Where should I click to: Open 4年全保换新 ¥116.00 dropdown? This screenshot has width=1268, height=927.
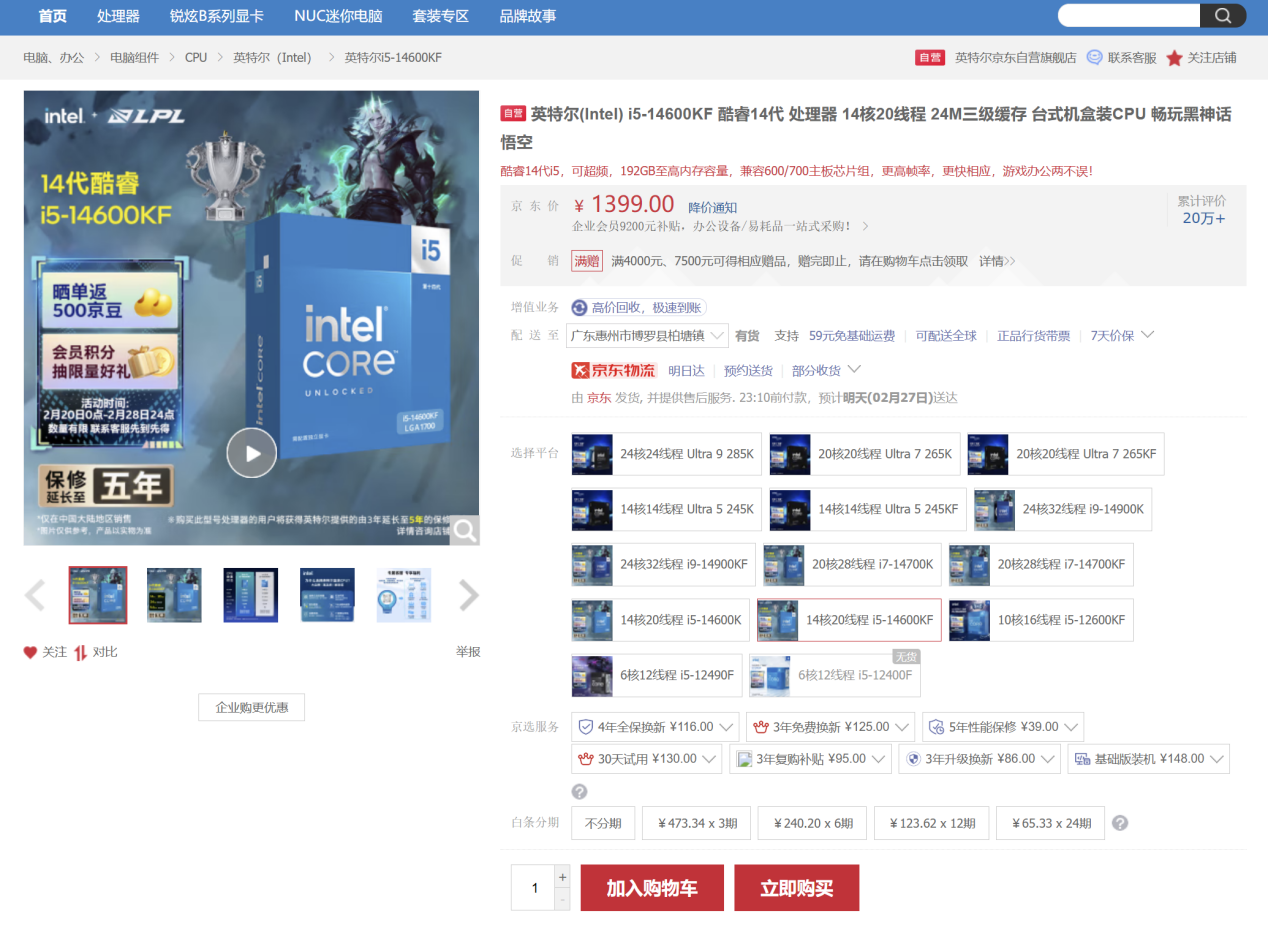(655, 727)
